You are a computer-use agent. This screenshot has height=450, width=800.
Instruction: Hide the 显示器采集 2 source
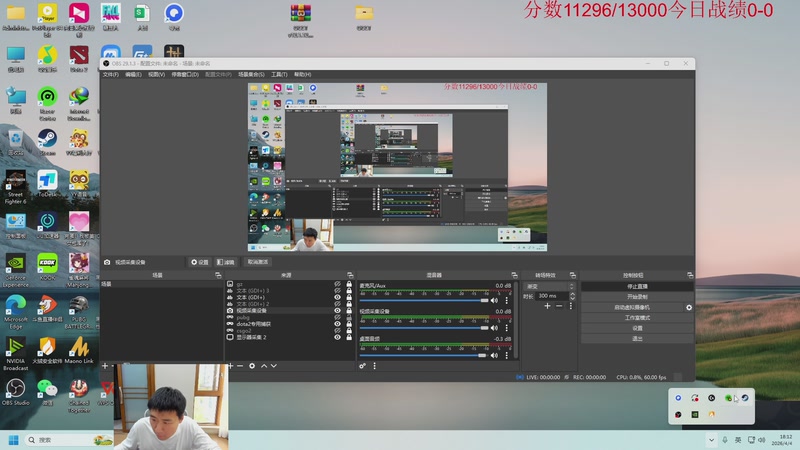(337, 337)
